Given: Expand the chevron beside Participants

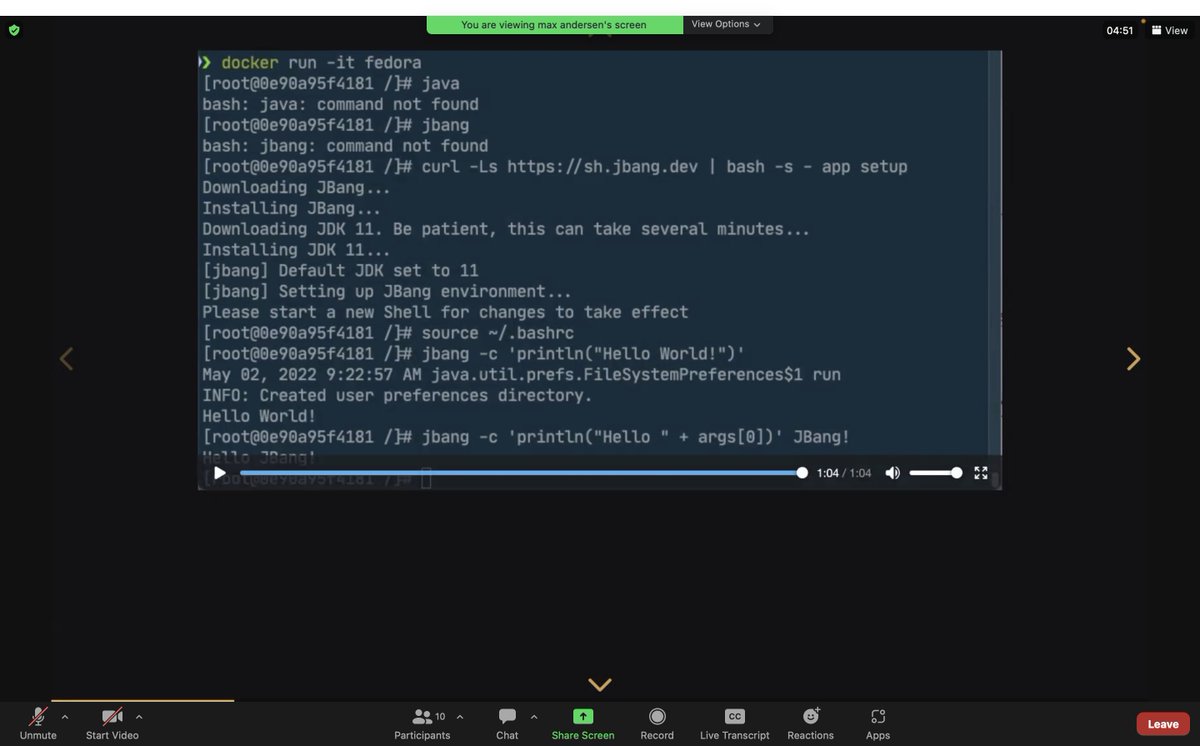Looking at the screenshot, I should tap(460, 716).
